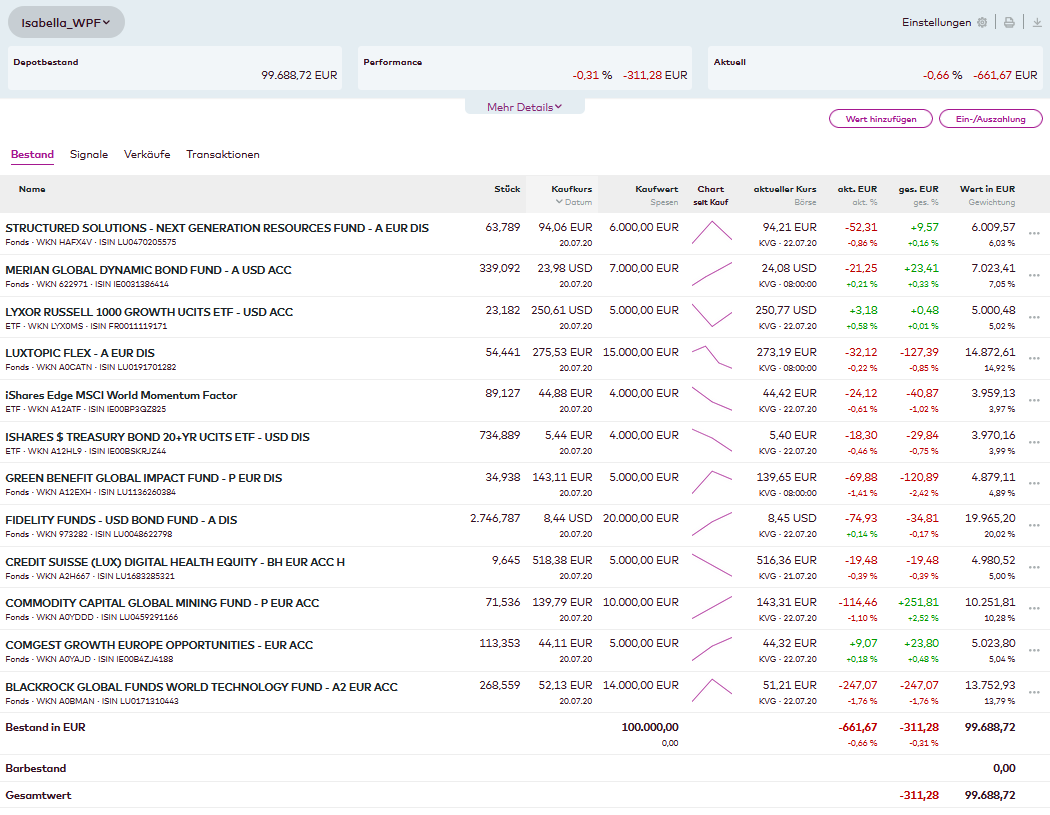Expand the Mehr Details section
Screen dimensions: 1050x815
click(x=524, y=107)
